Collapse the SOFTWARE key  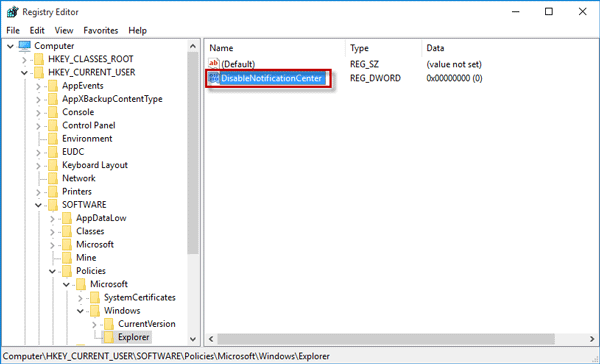coord(38,205)
